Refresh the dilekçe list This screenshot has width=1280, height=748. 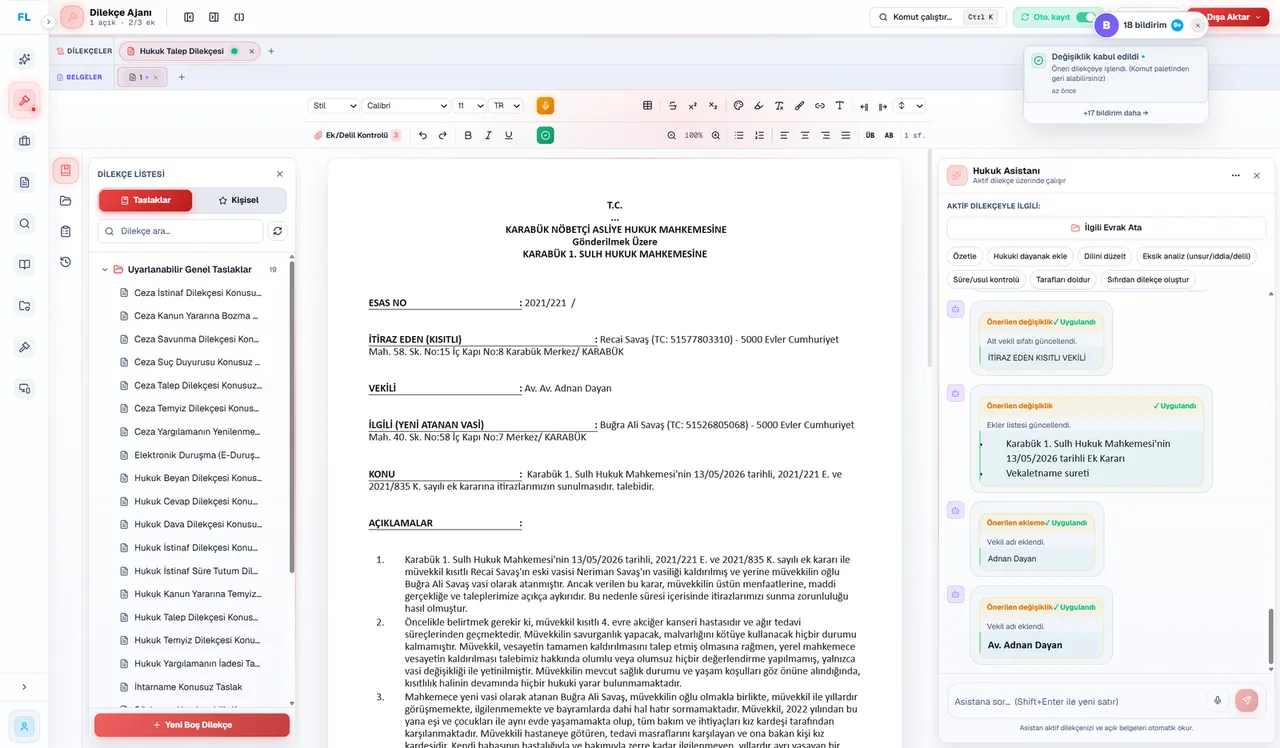[x=278, y=231]
